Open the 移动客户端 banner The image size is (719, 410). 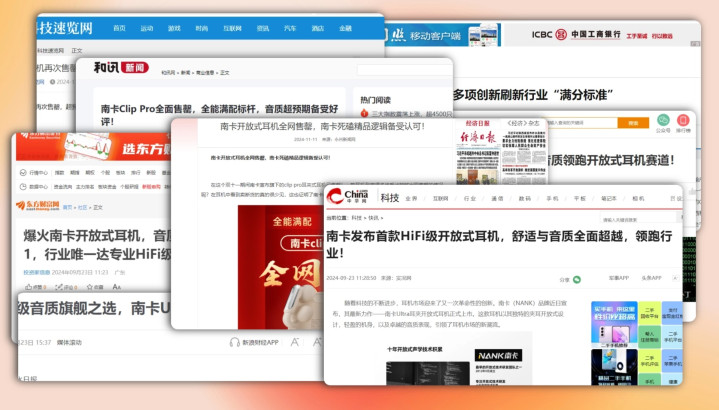(442, 35)
